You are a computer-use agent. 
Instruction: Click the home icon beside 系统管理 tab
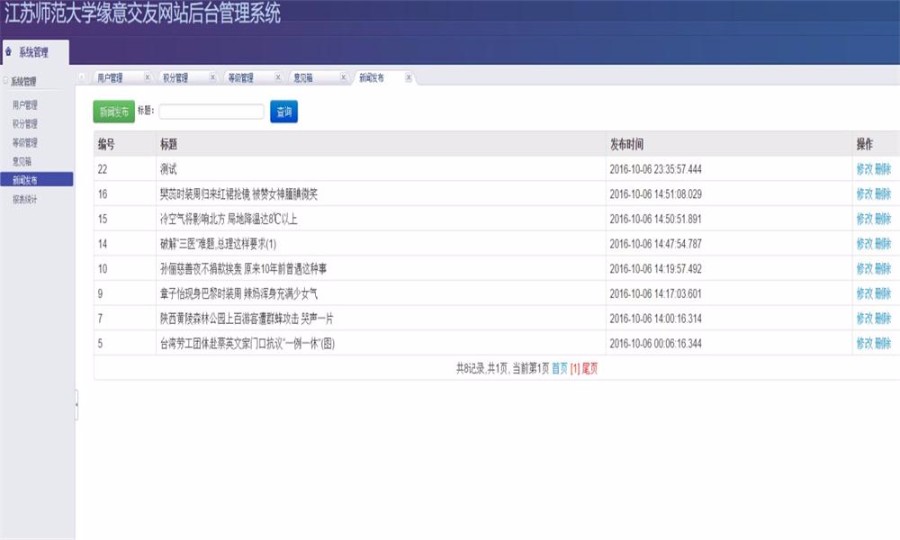click(9, 52)
